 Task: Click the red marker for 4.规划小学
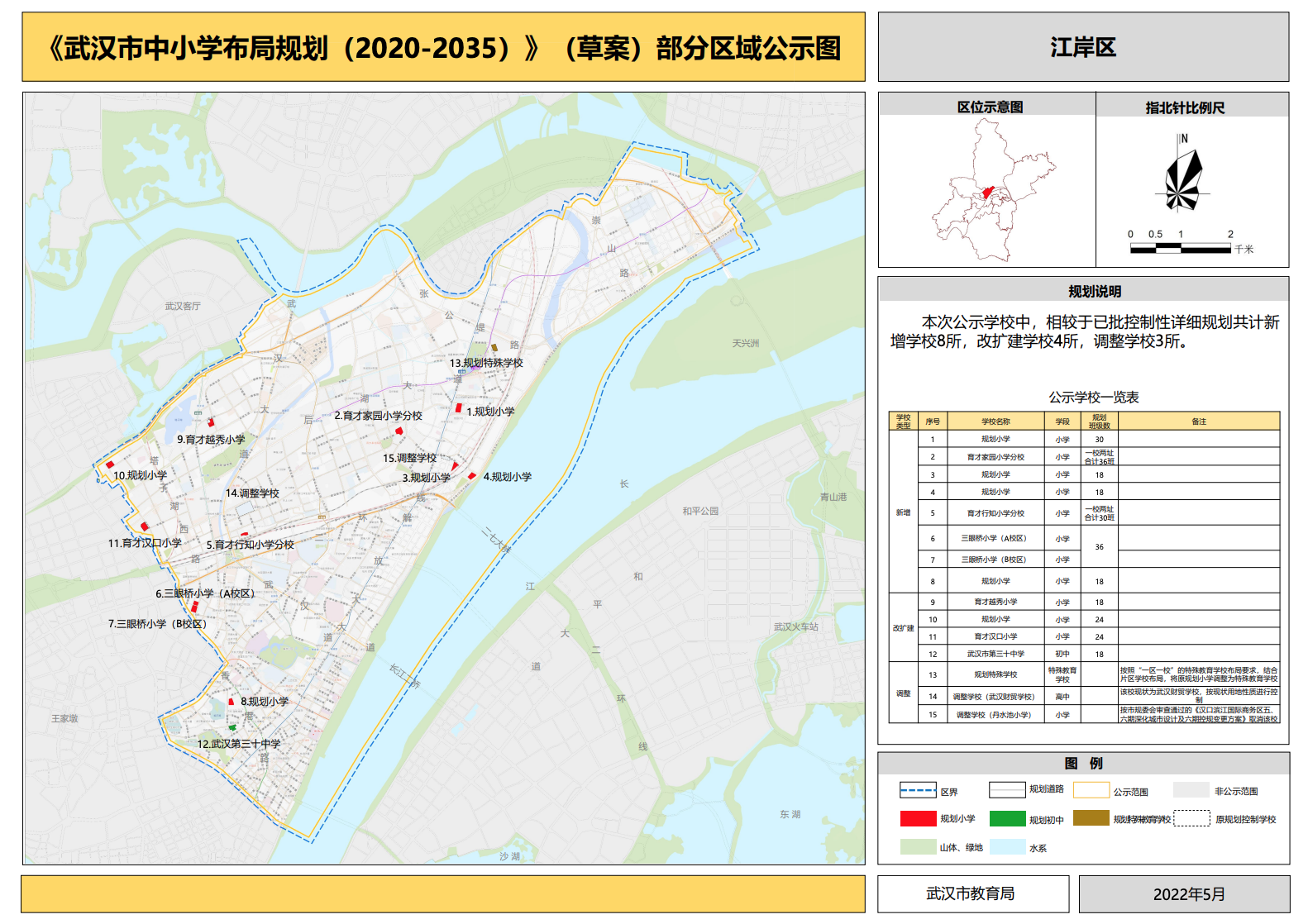[x=472, y=476]
